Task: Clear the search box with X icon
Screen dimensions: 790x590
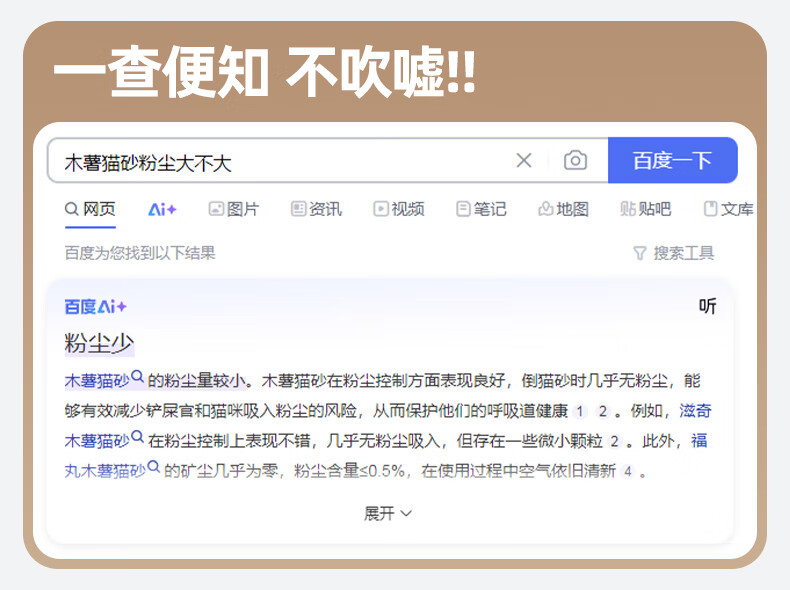Action: [x=524, y=161]
